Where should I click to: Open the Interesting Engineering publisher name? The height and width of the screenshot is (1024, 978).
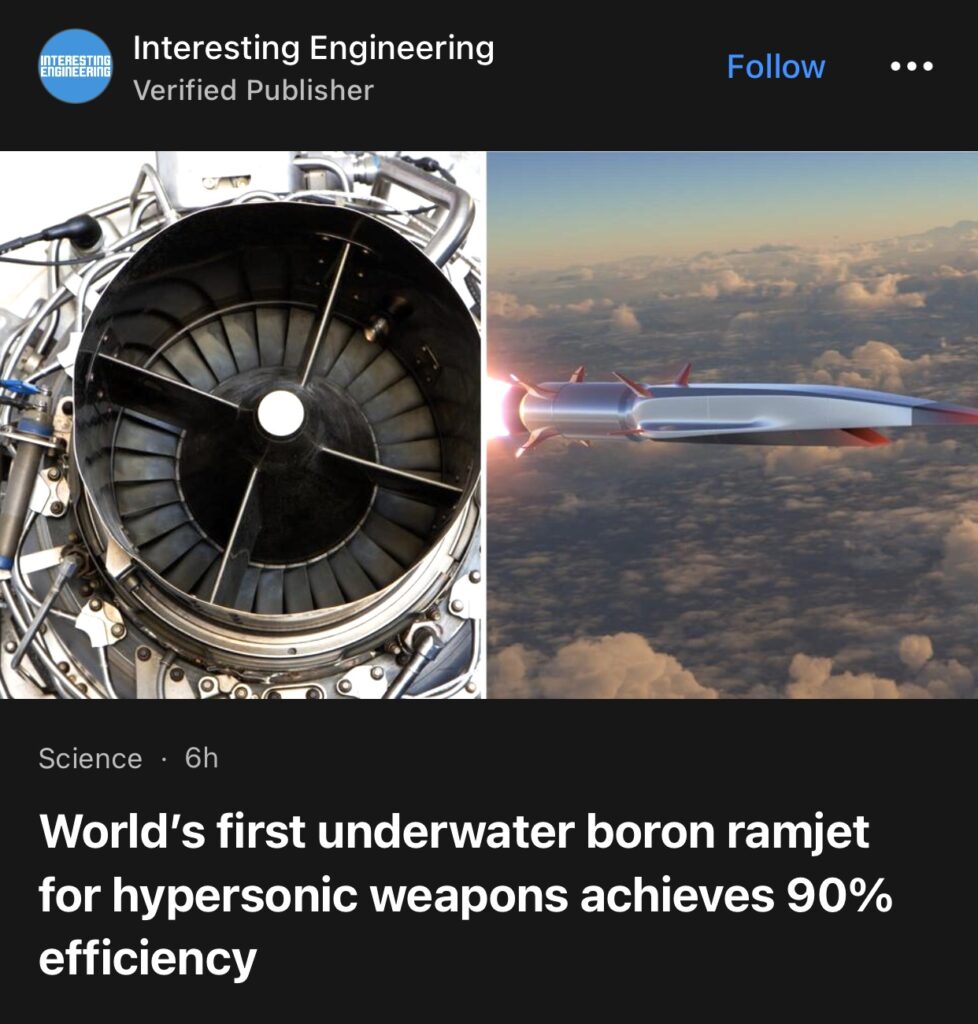click(x=313, y=48)
